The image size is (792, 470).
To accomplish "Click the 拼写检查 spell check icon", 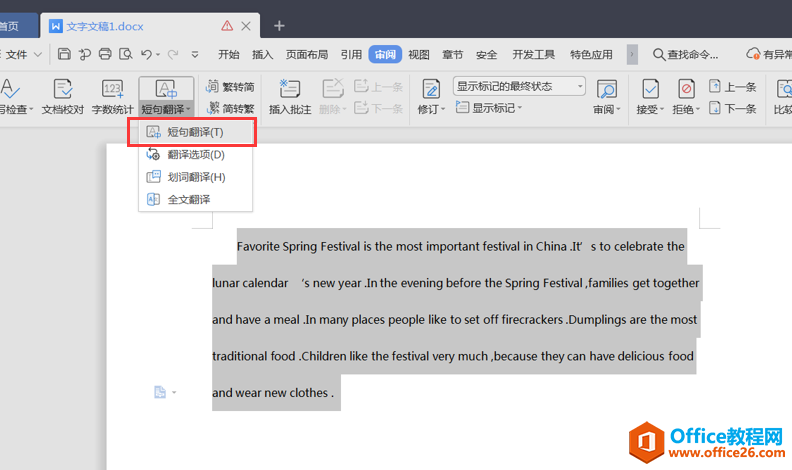I will (10, 90).
